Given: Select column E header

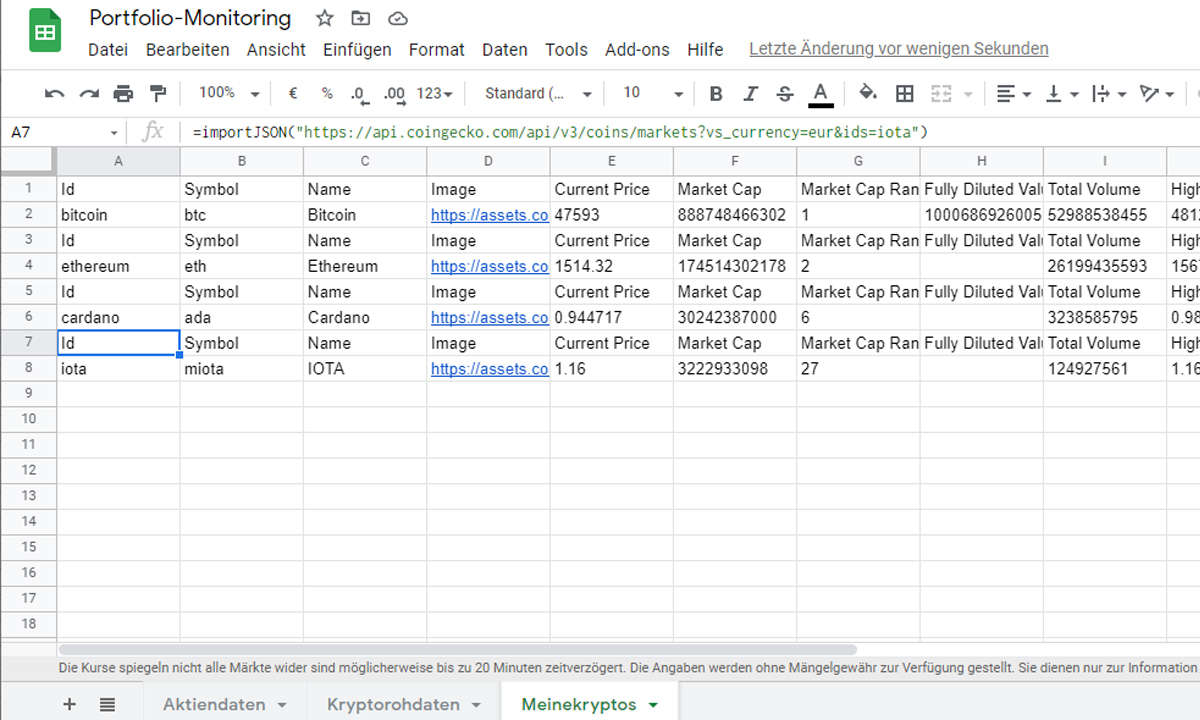Looking at the screenshot, I should coord(611,161).
